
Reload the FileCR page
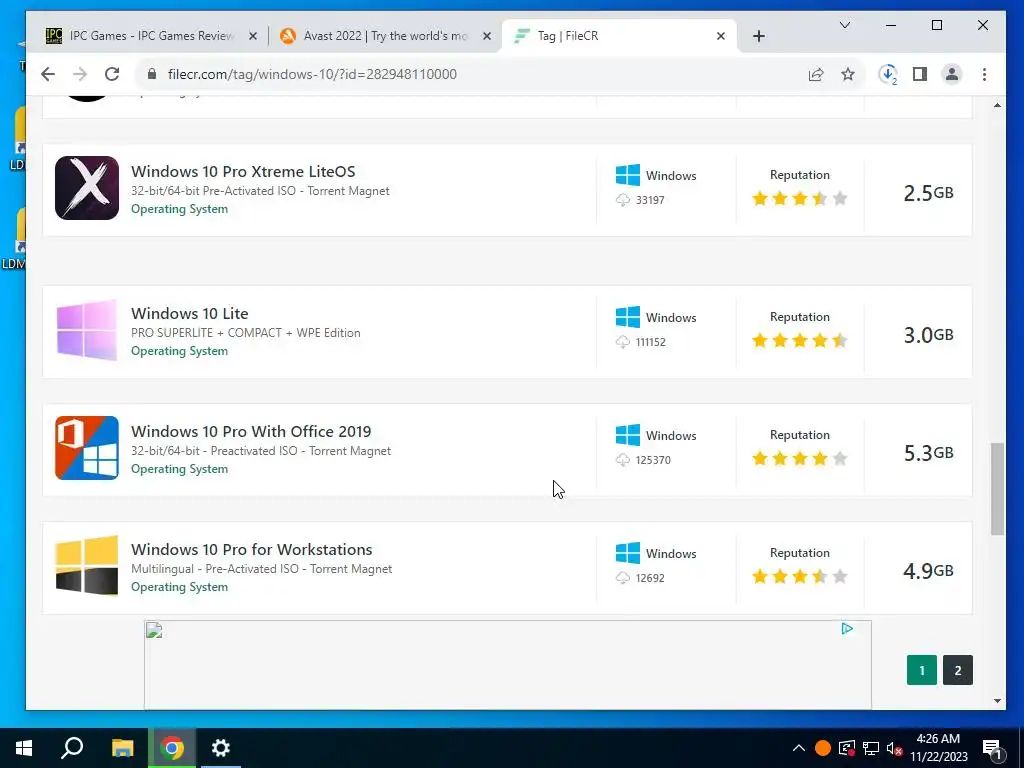pyautogui.click(x=112, y=74)
